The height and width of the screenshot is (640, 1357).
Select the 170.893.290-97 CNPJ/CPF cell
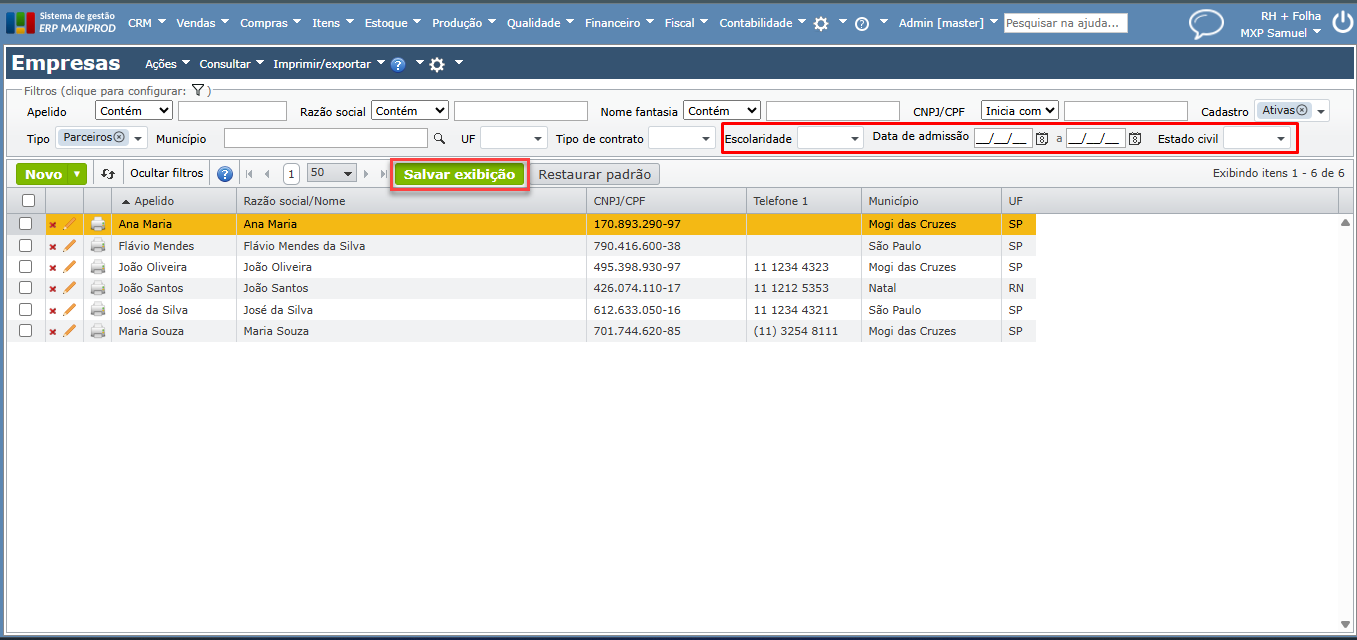coord(666,224)
